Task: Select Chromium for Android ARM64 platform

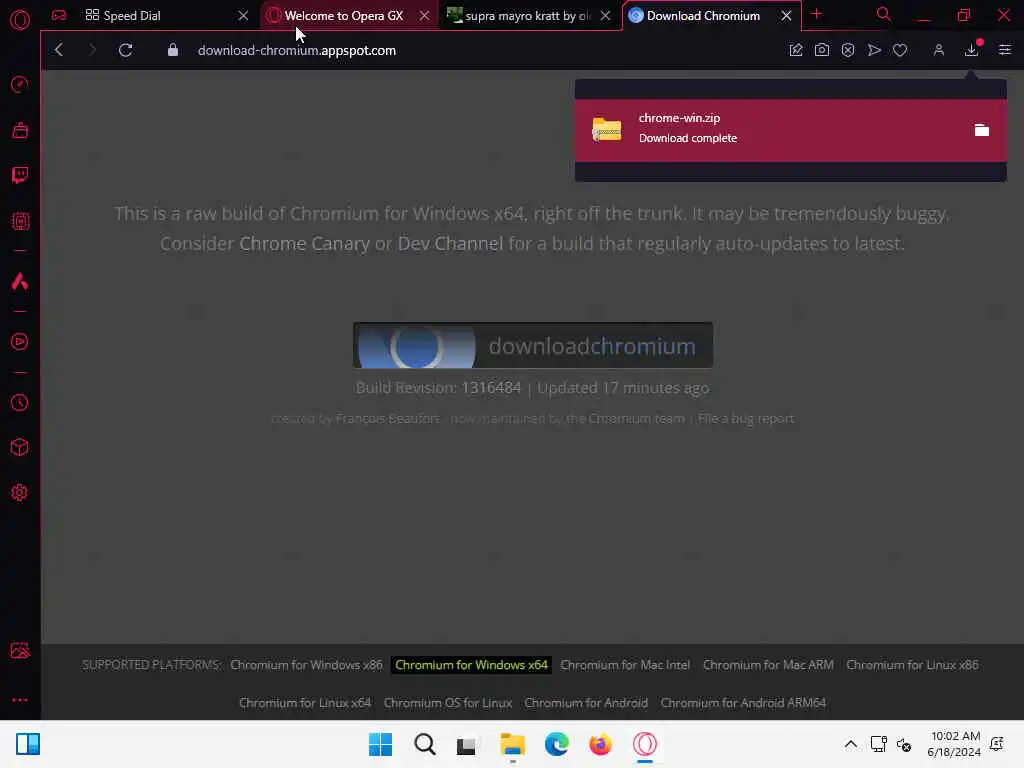Action: tap(743, 703)
